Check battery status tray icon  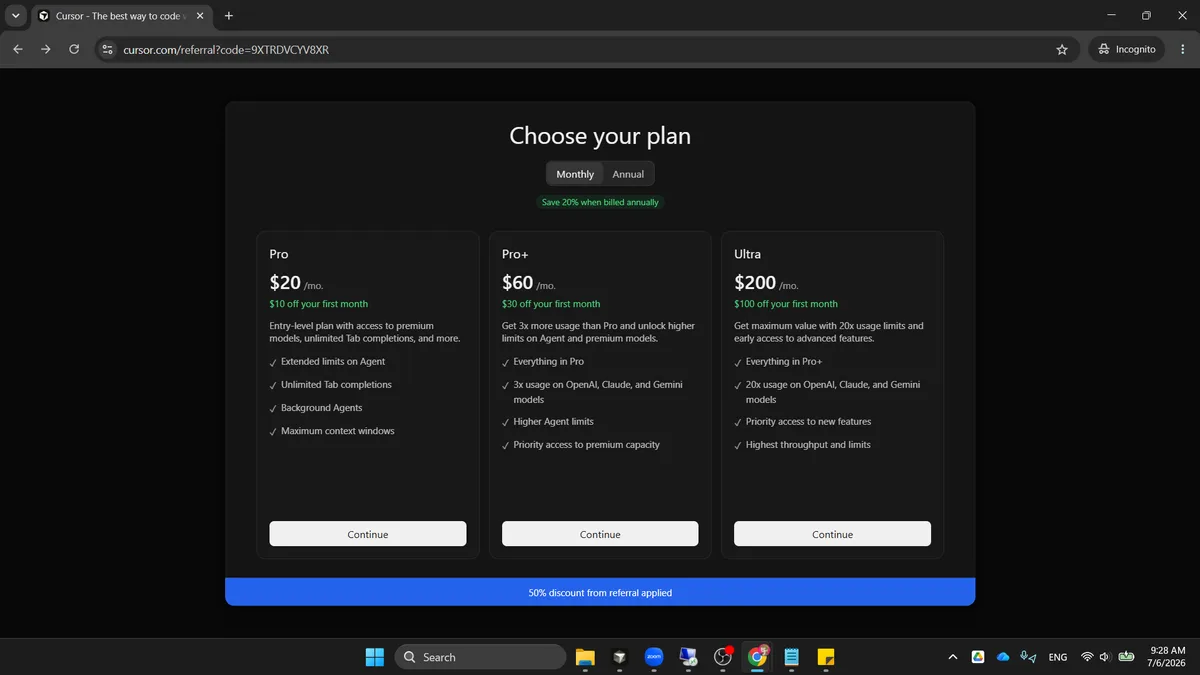pos(1126,657)
